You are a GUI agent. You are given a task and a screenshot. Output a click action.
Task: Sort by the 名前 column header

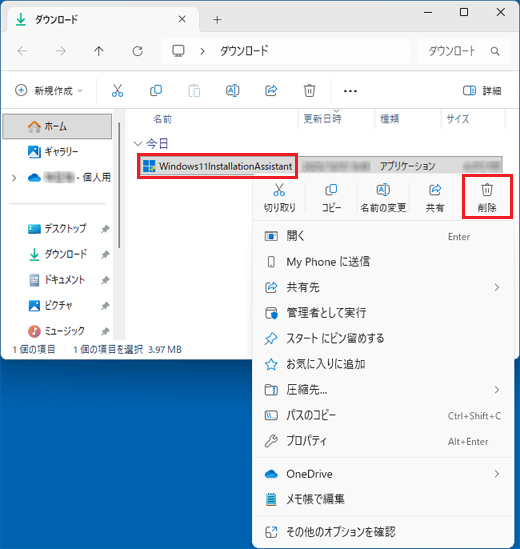pyautogui.click(x=162, y=119)
